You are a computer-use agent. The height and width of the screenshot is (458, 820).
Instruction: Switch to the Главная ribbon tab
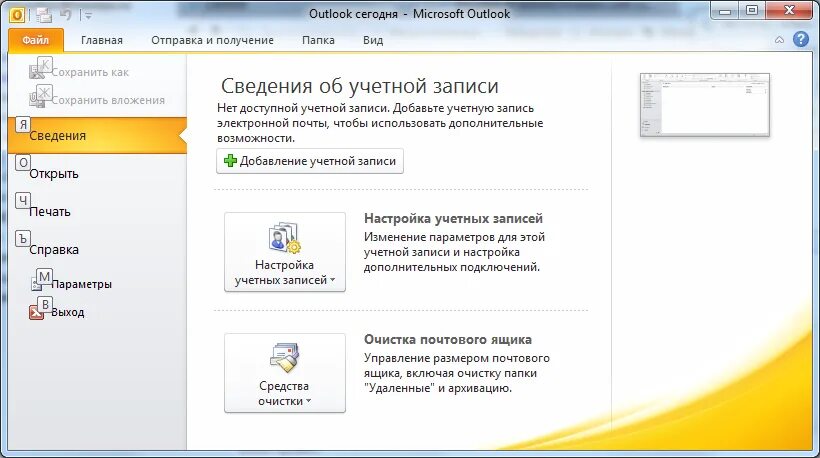(101, 40)
